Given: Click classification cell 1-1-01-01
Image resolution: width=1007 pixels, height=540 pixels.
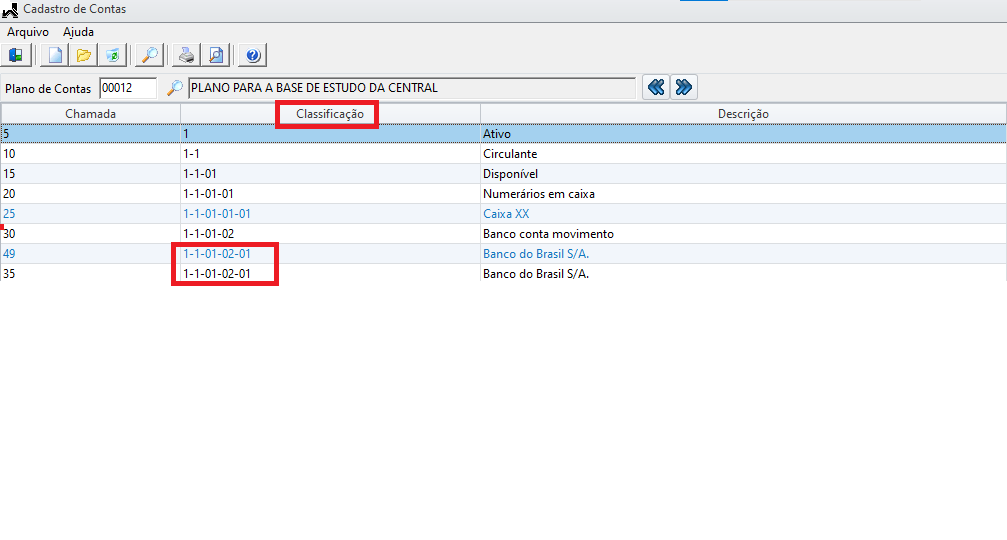Looking at the screenshot, I should click(x=330, y=193).
